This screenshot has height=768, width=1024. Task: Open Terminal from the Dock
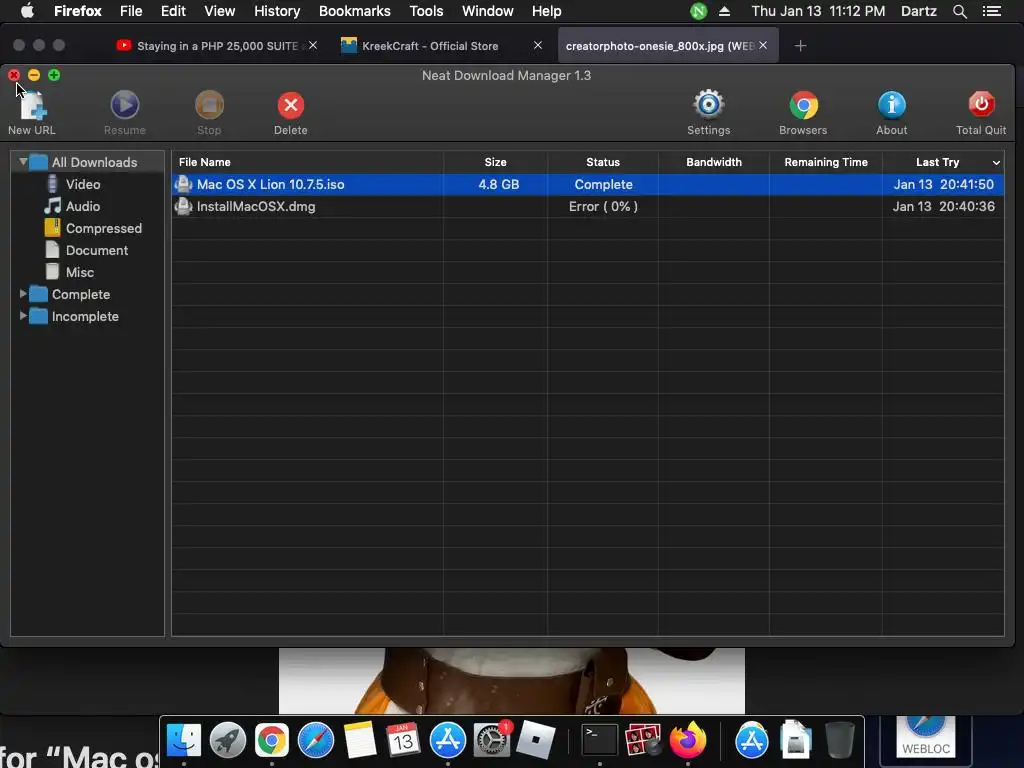tap(599, 741)
